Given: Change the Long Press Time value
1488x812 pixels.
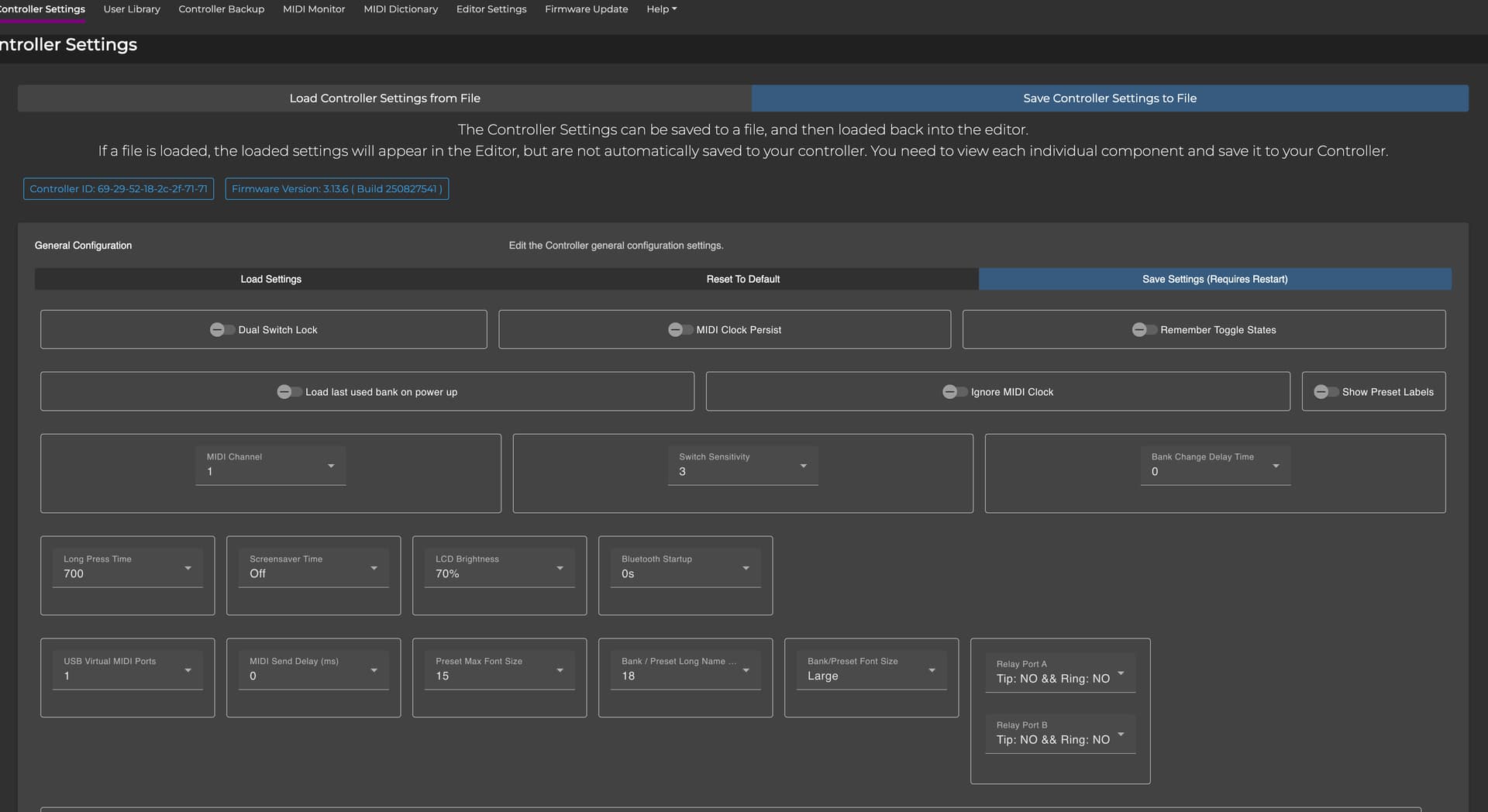Looking at the screenshot, I should coord(127,568).
